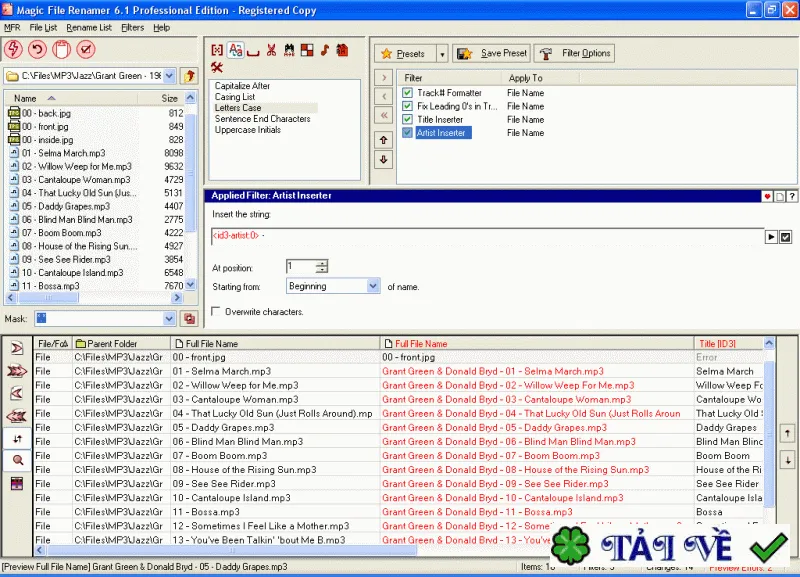
Task: Select the Letters Case filter category icon
Action: click(x=235, y=49)
